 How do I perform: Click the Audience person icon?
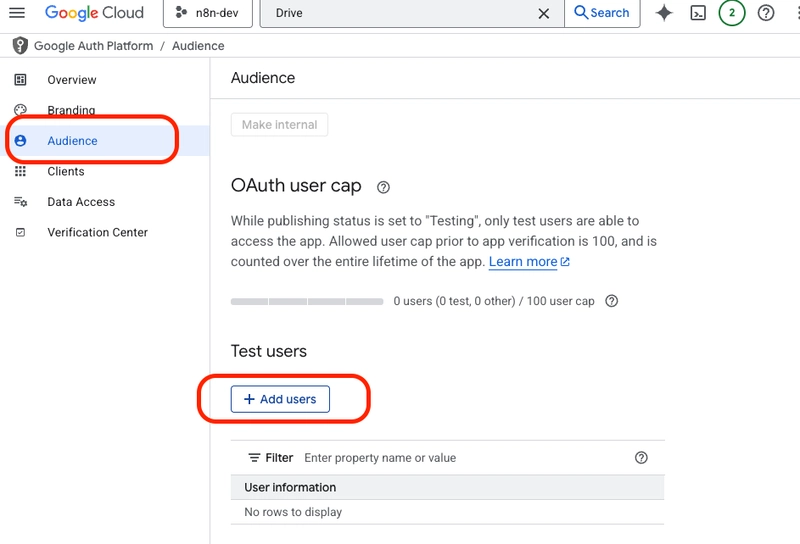tap(20, 141)
